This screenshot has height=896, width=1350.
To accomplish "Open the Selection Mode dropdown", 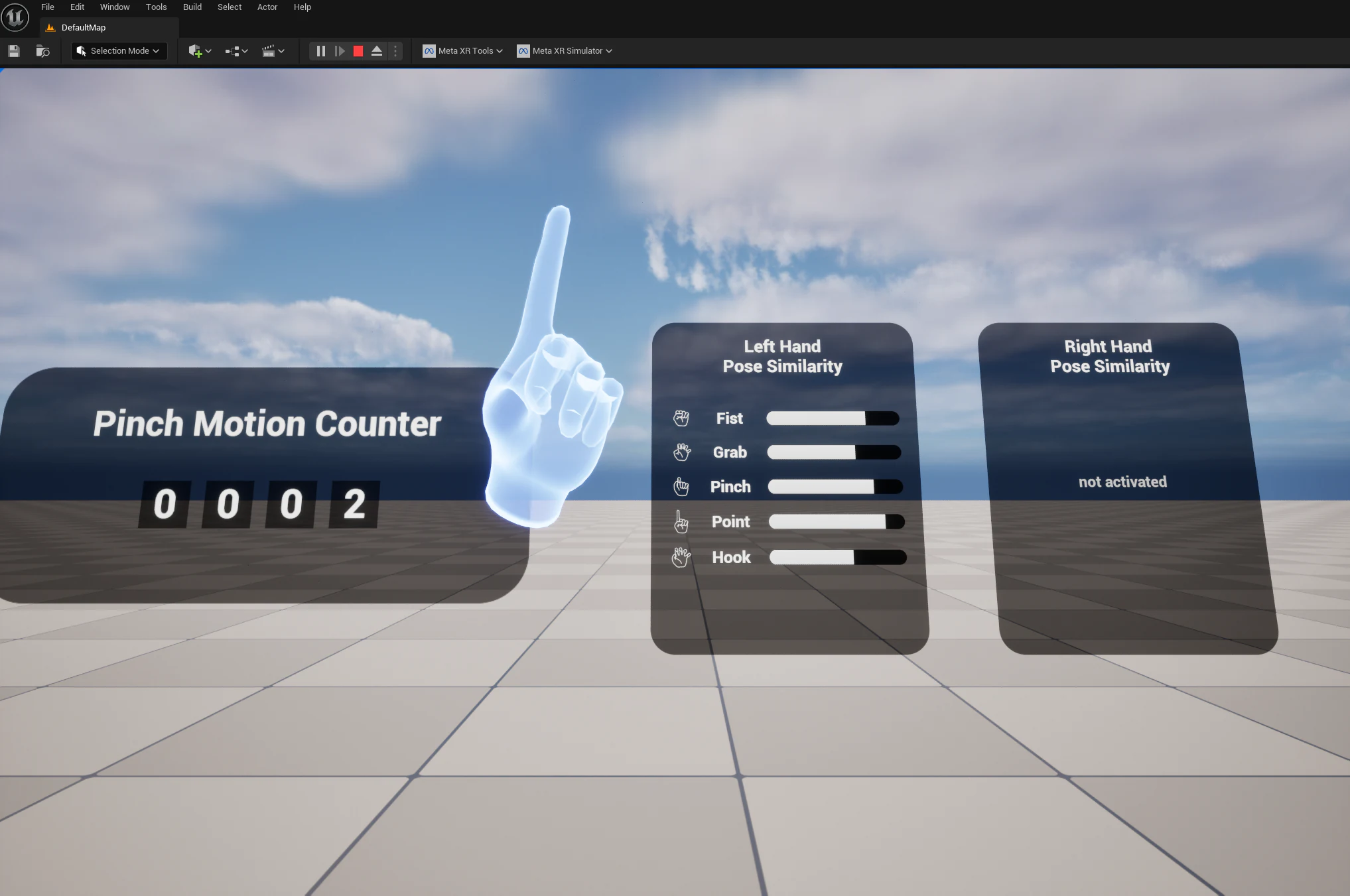I will [119, 51].
